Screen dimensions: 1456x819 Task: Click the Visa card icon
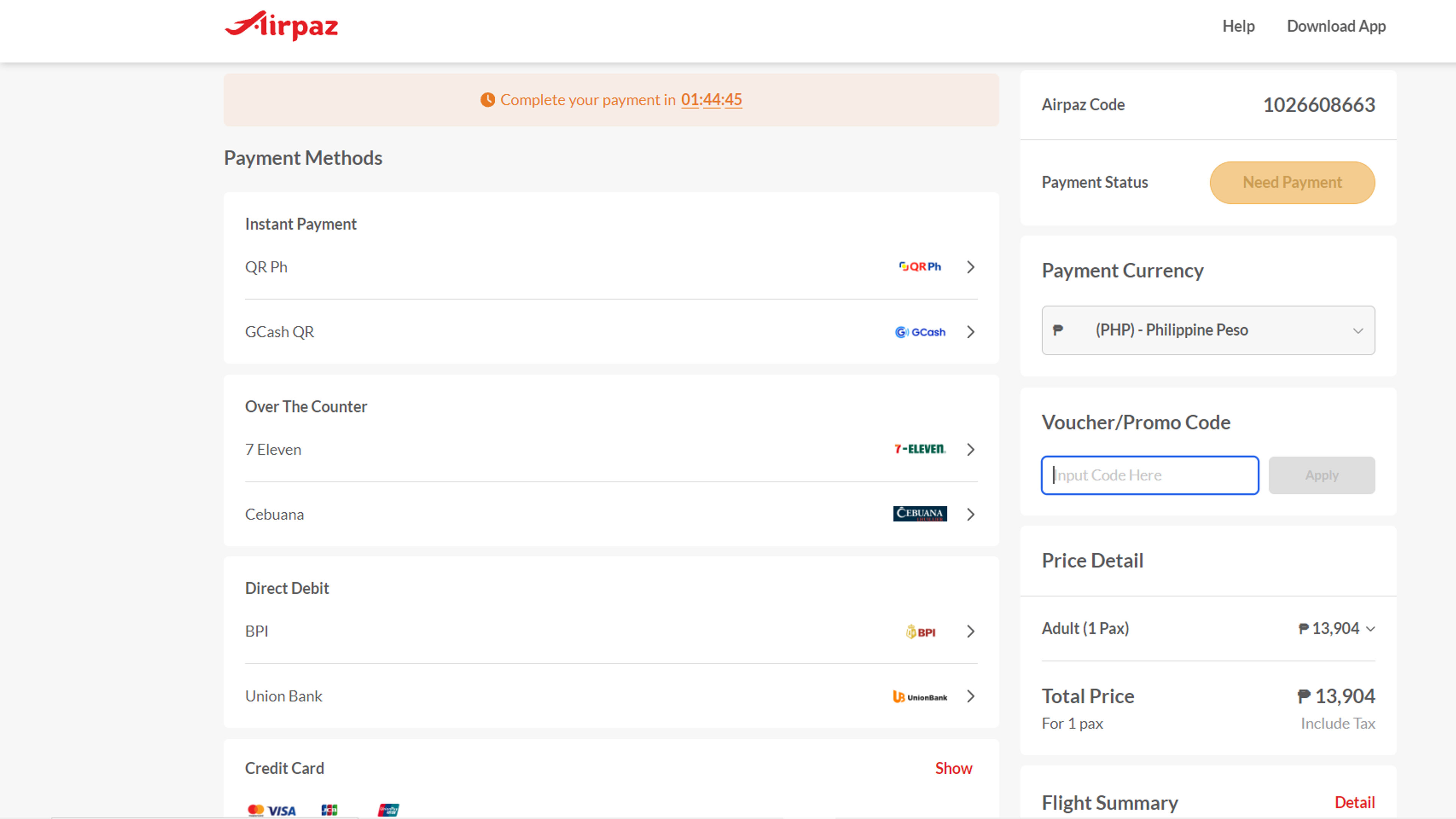point(282,810)
